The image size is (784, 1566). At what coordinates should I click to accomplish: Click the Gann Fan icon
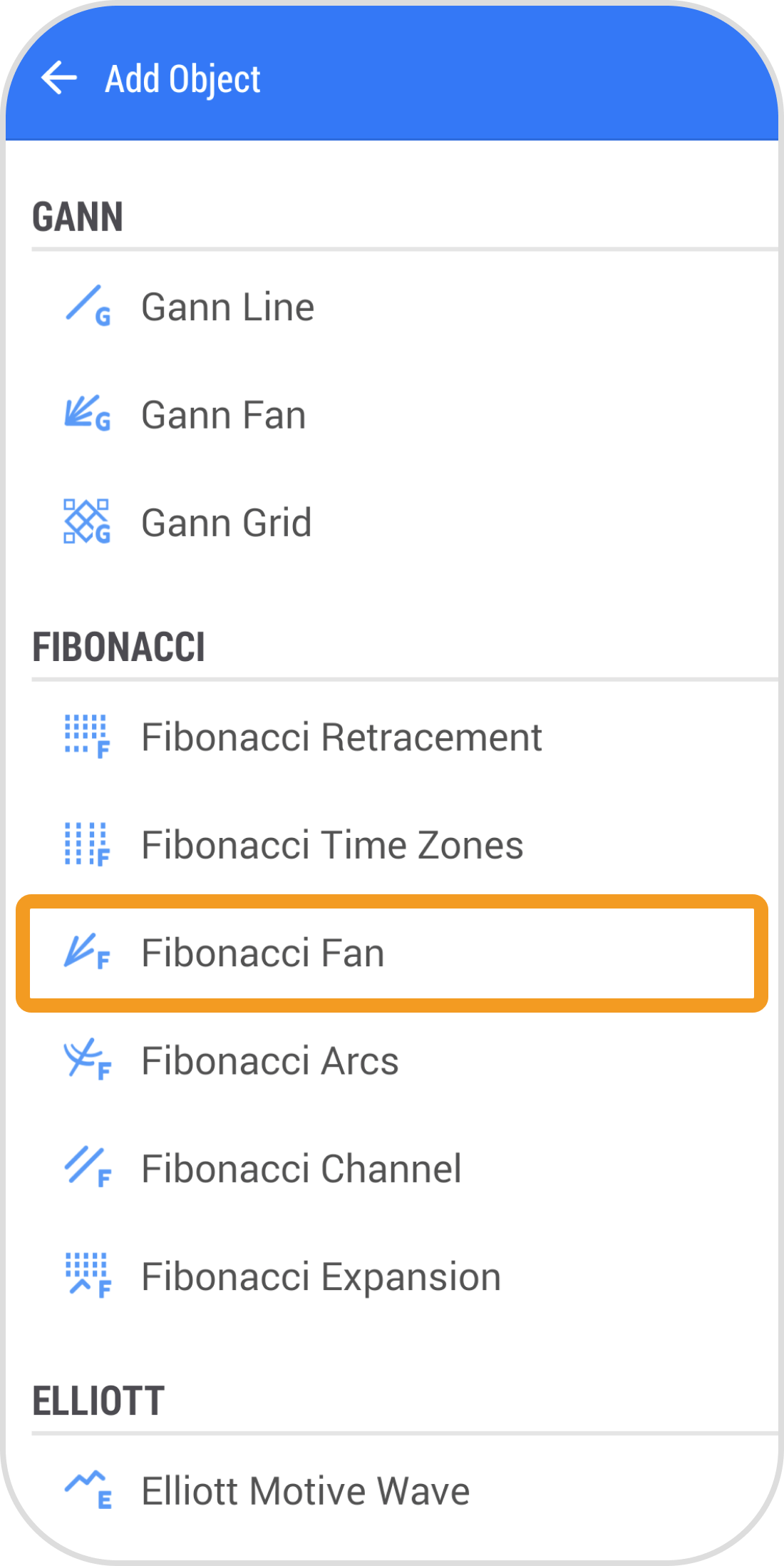pos(87,414)
